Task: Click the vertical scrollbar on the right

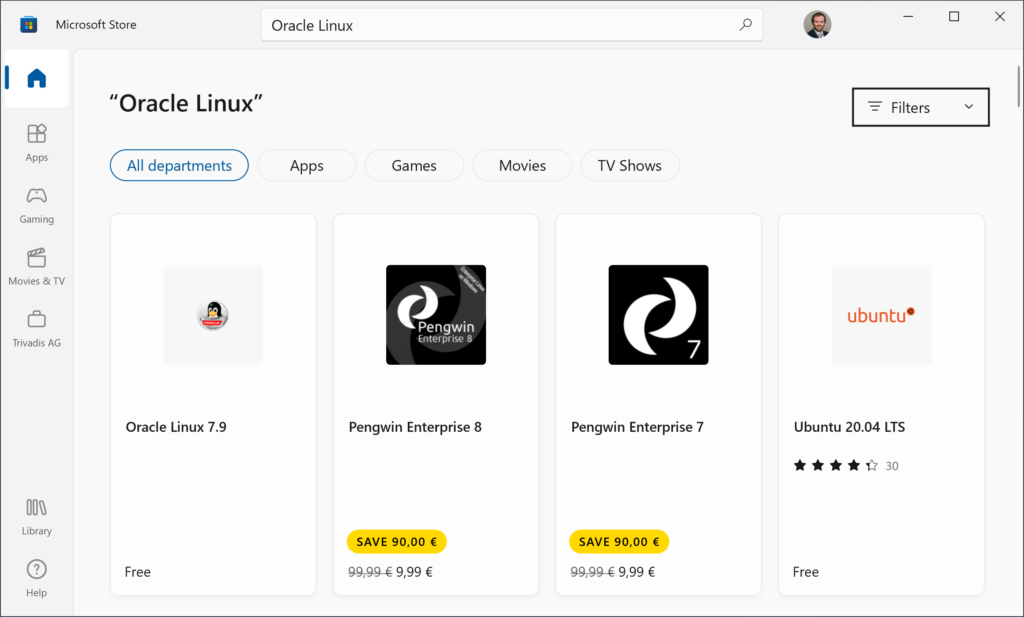Action: [1019, 86]
